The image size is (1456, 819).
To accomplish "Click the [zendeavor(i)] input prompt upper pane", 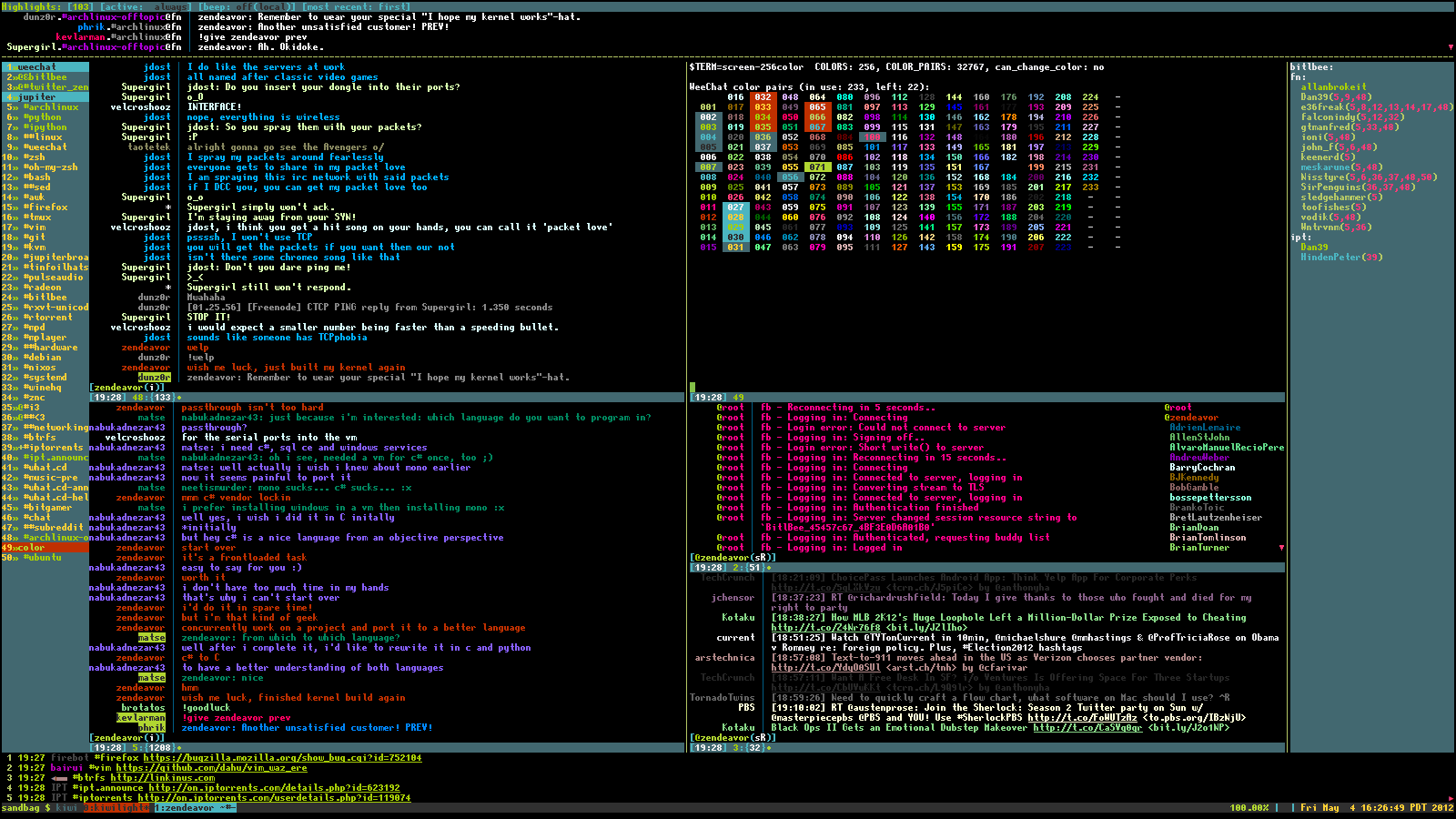I will point(126,388).
